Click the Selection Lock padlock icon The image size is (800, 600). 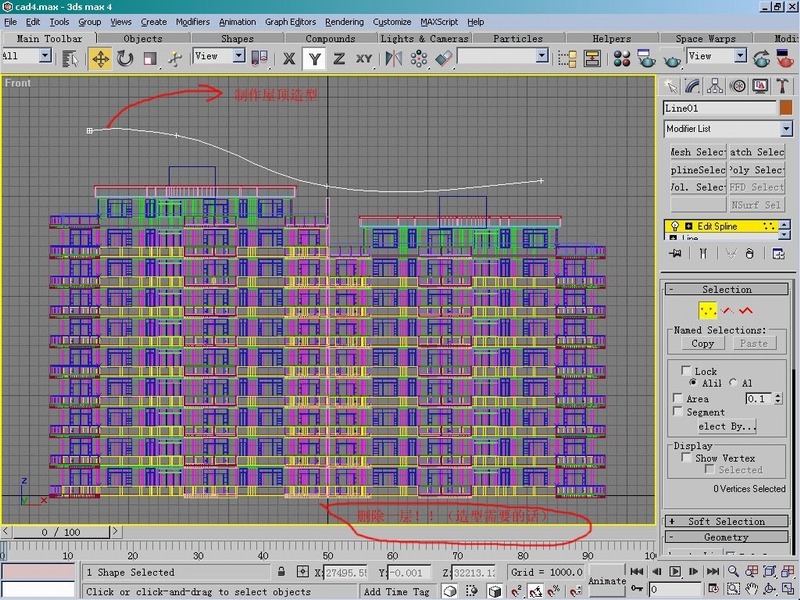(283, 572)
